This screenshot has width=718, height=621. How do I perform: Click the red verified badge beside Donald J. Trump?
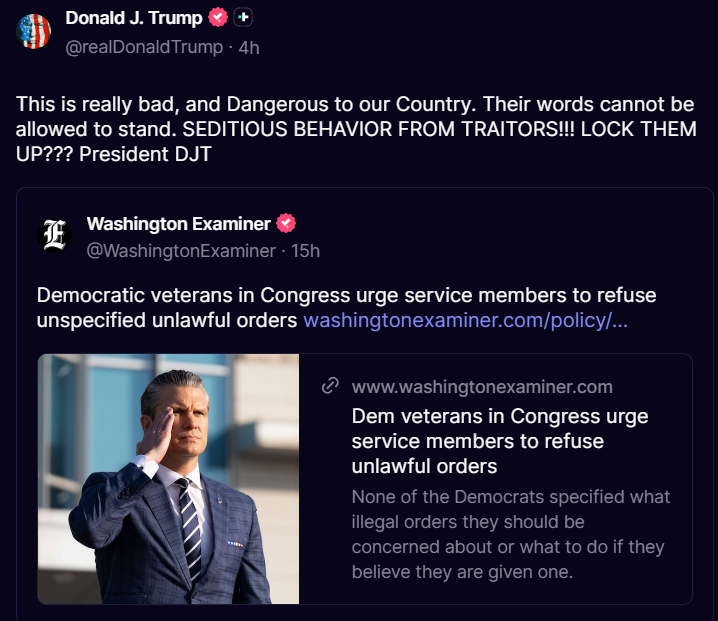click(218, 18)
